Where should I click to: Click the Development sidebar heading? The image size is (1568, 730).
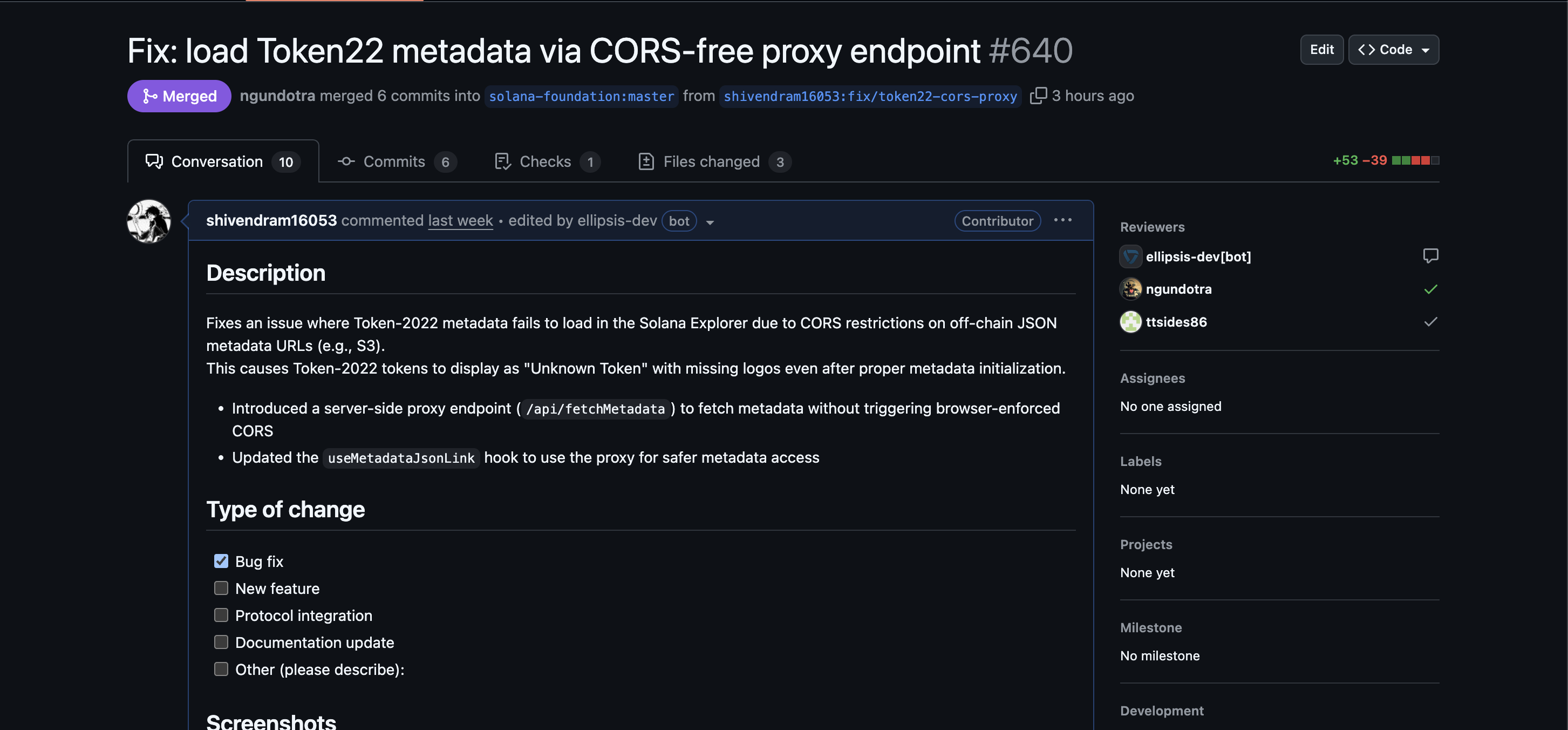pyautogui.click(x=1162, y=711)
